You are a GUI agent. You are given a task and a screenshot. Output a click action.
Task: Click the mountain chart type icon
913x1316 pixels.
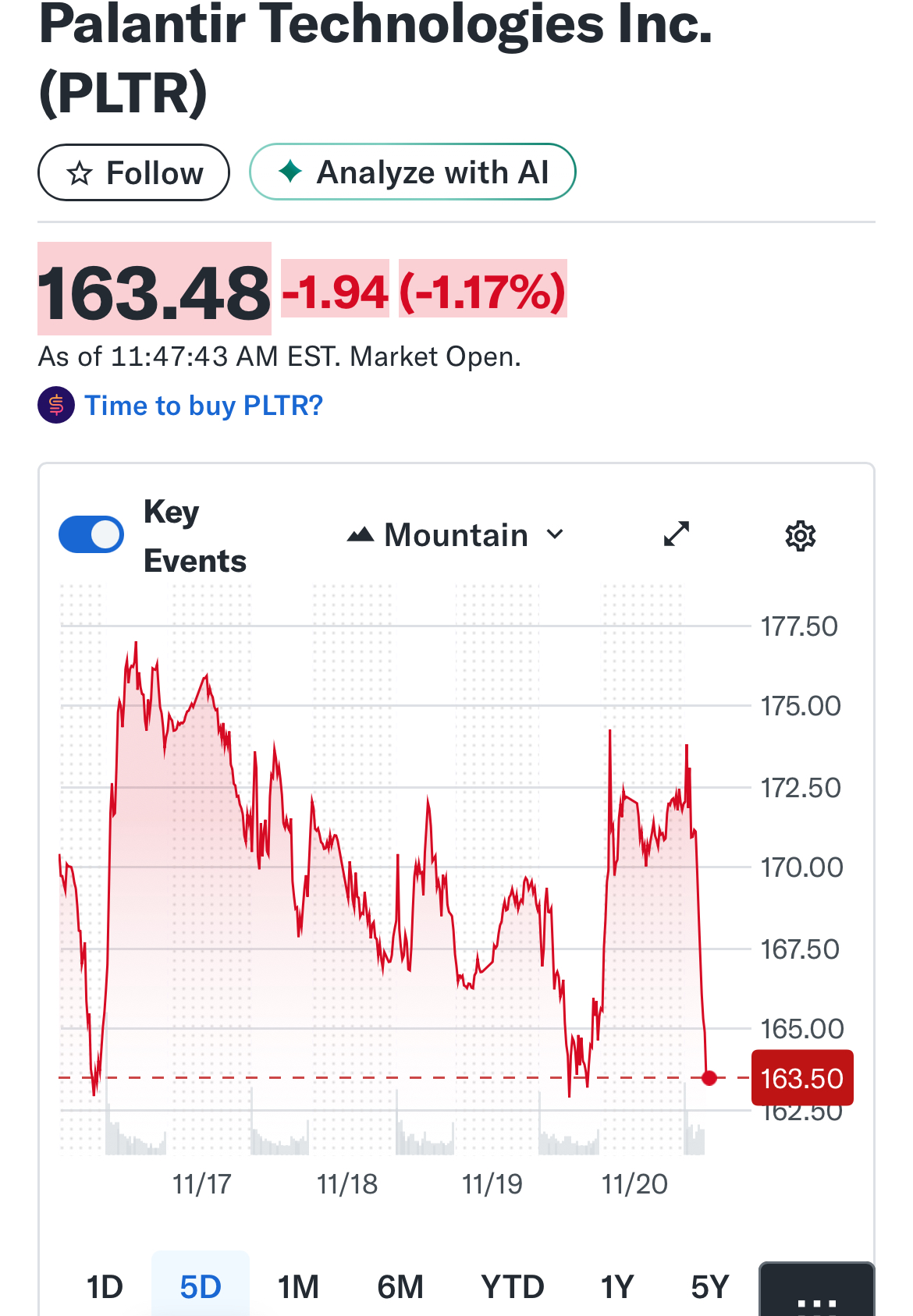[x=361, y=535]
